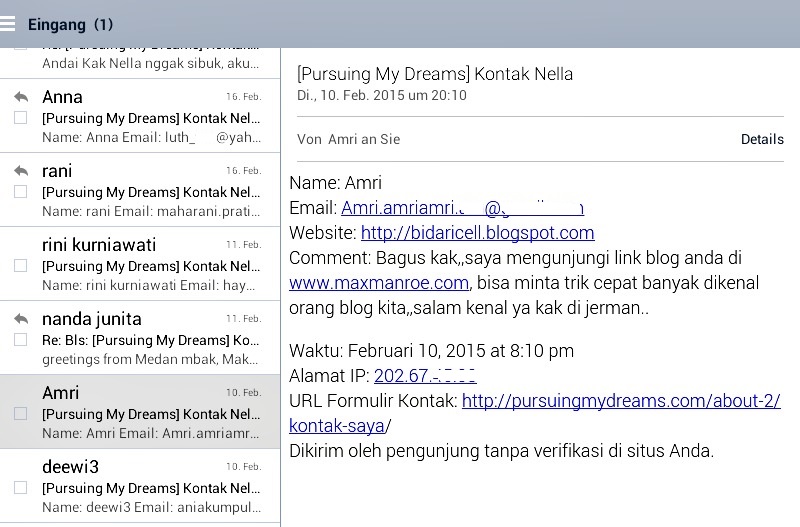The width and height of the screenshot is (800, 527).
Task: Open the hamburger menu icon
Action: tap(8, 24)
